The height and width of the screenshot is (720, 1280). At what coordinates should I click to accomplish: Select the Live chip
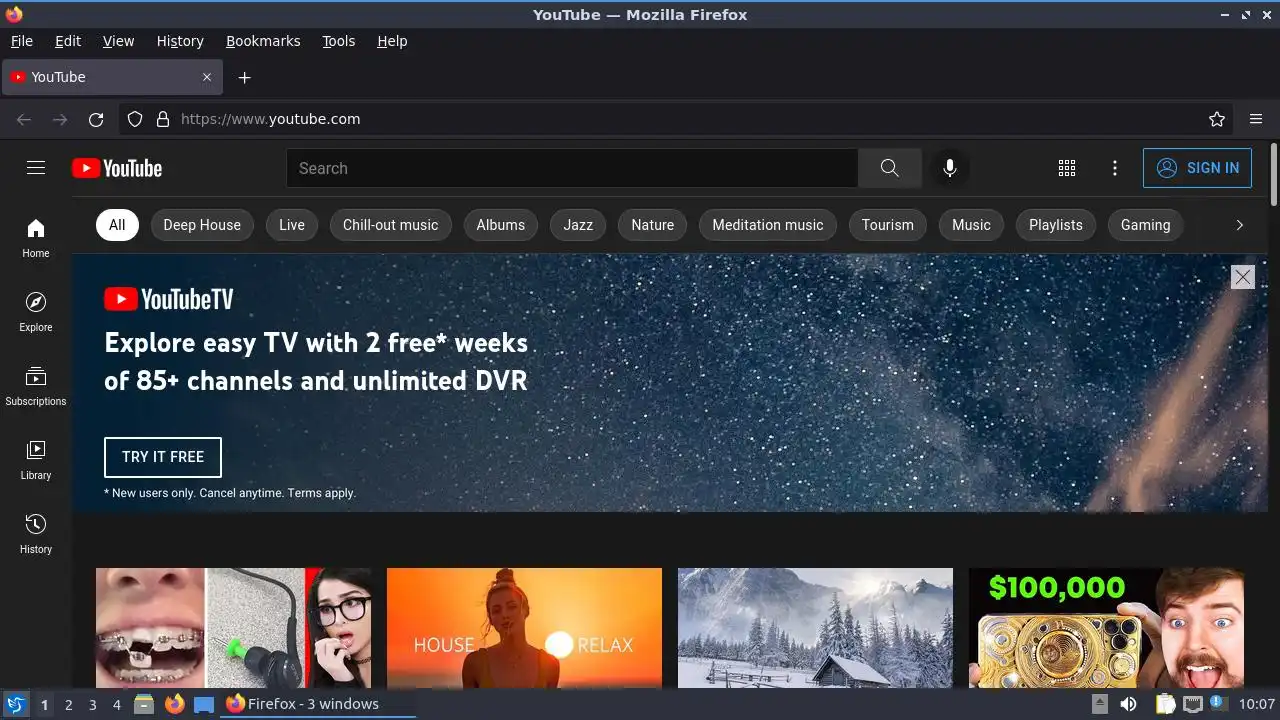point(292,225)
